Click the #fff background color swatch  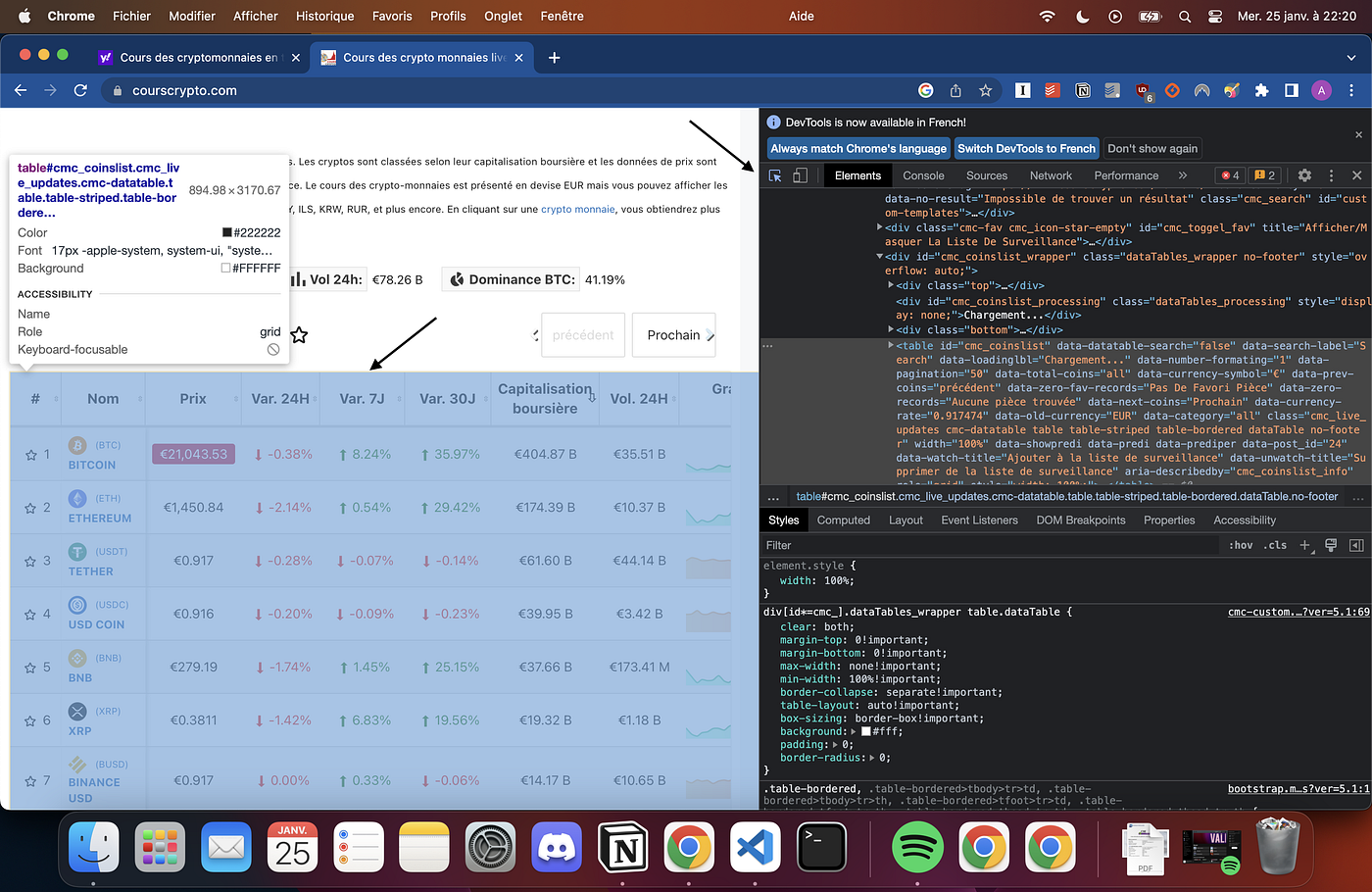point(866,731)
